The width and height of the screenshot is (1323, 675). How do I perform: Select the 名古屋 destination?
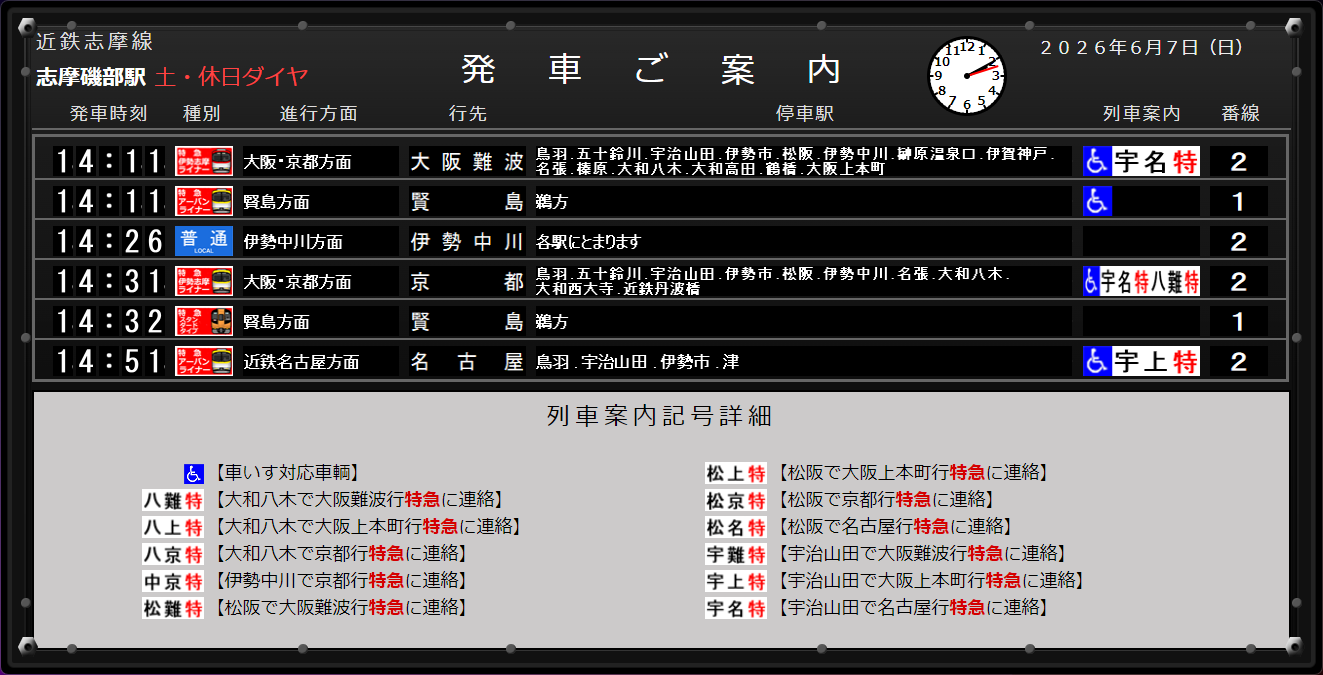[x=467, y=362]
